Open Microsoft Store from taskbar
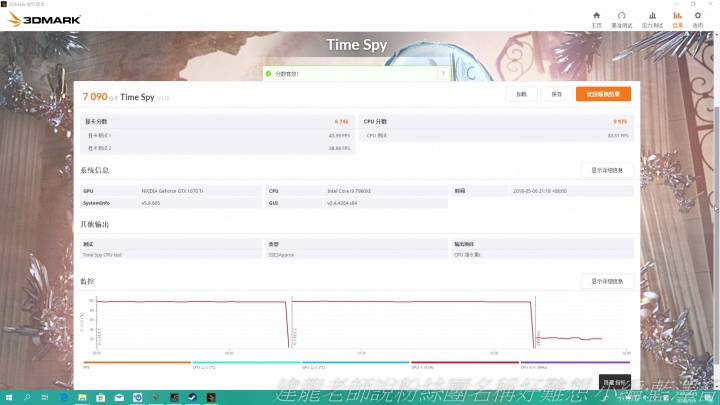 tap(101, 398)
